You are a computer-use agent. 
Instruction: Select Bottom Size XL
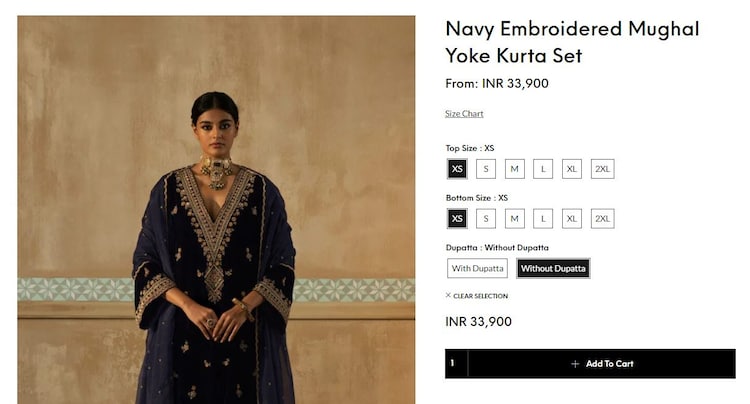click(572, 218)
